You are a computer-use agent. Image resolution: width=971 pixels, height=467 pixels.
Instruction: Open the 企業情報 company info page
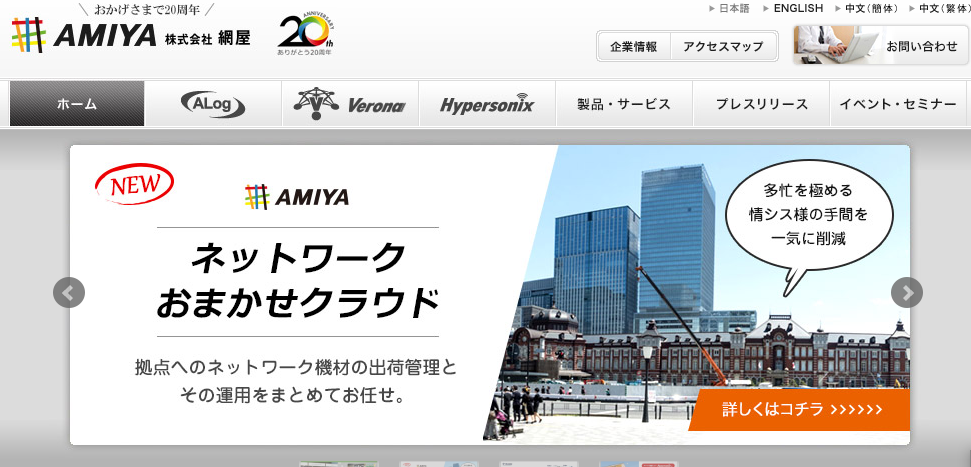tap(634, 46)
